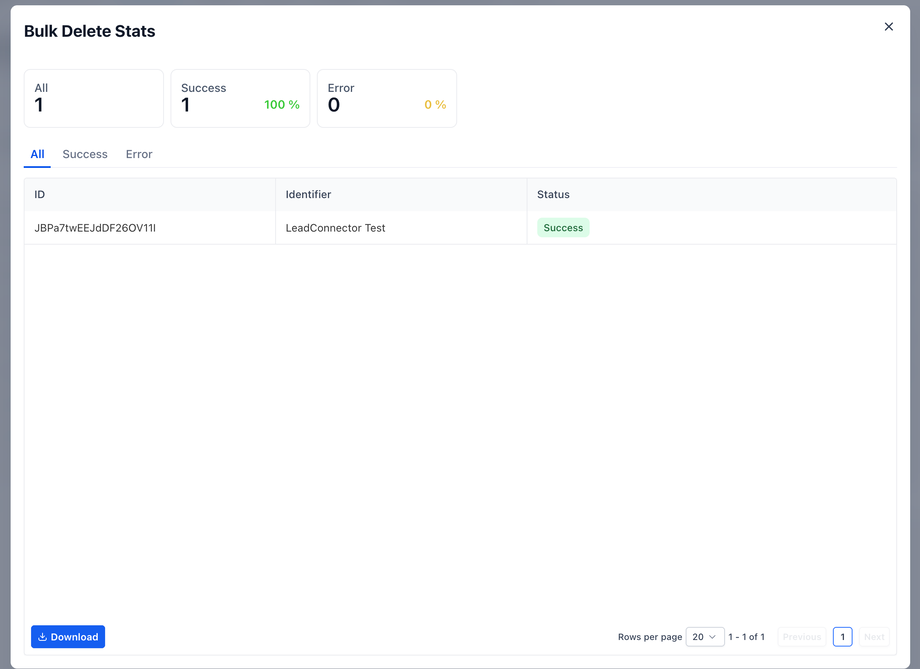
Task: Open the Rows per page dropdown
Action: point(704,637)
